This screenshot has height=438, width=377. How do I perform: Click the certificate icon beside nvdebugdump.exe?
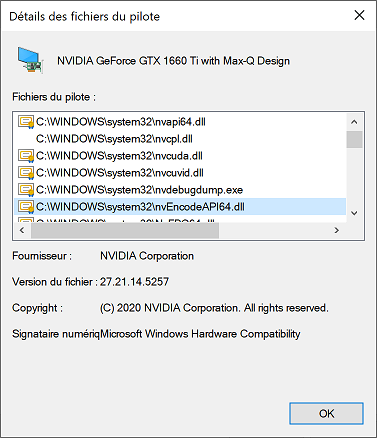26,190
